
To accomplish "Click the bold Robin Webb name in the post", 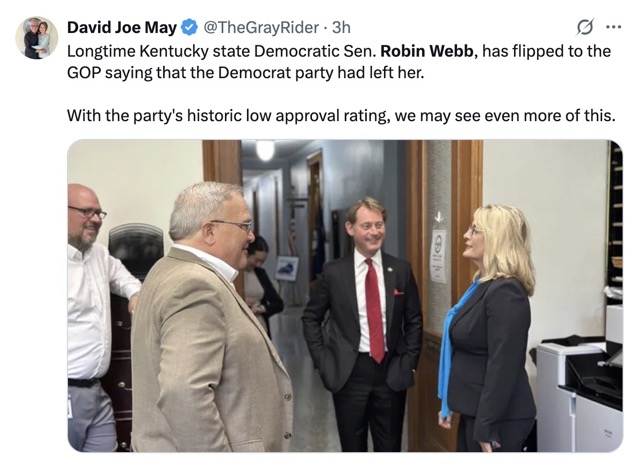I will click(427, 51).
